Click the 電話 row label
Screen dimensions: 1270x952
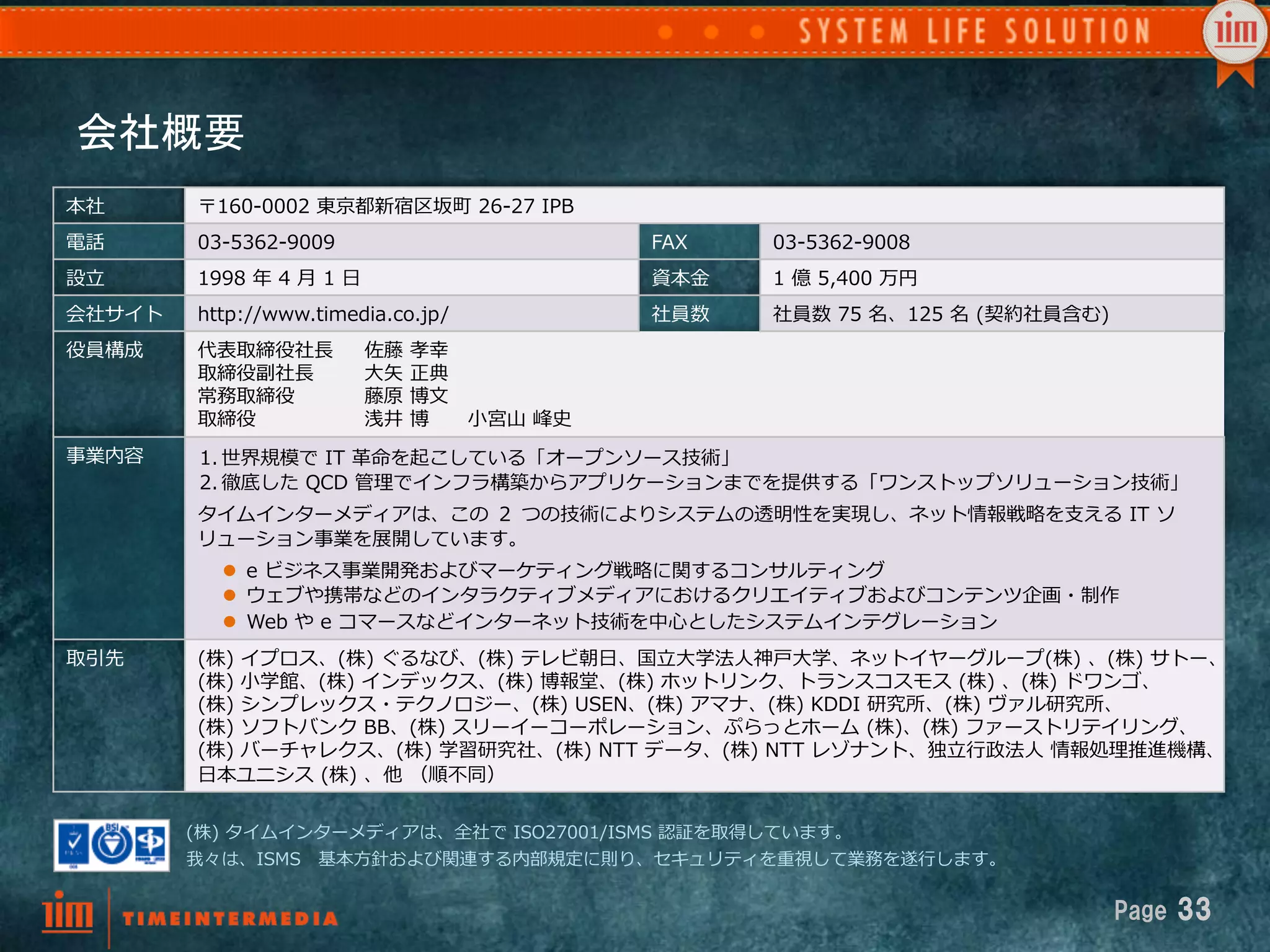tap(86, 242)
